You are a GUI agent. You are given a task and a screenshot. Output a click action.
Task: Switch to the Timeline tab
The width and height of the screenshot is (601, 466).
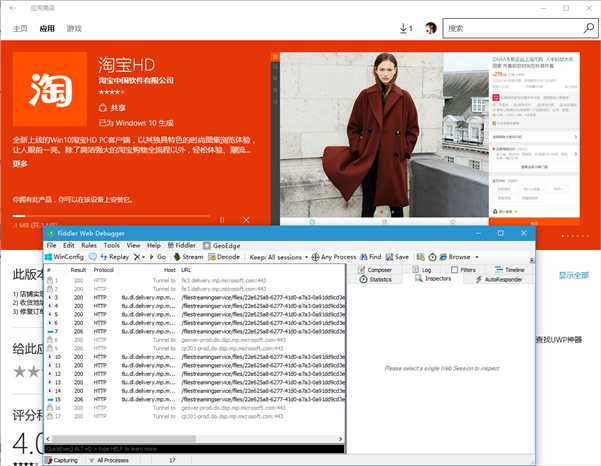tap(509, 270)
